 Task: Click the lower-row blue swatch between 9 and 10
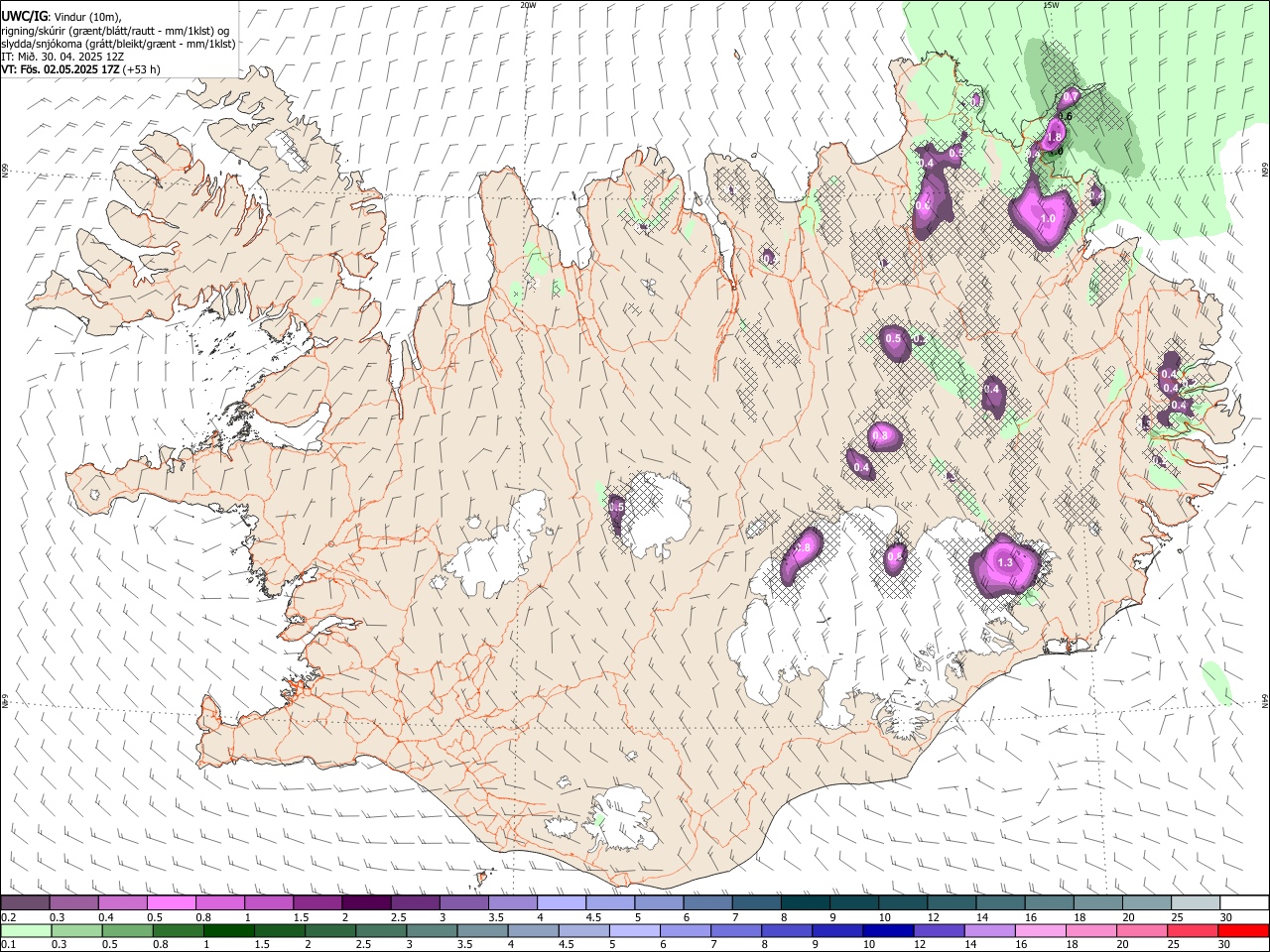(838, 930)
